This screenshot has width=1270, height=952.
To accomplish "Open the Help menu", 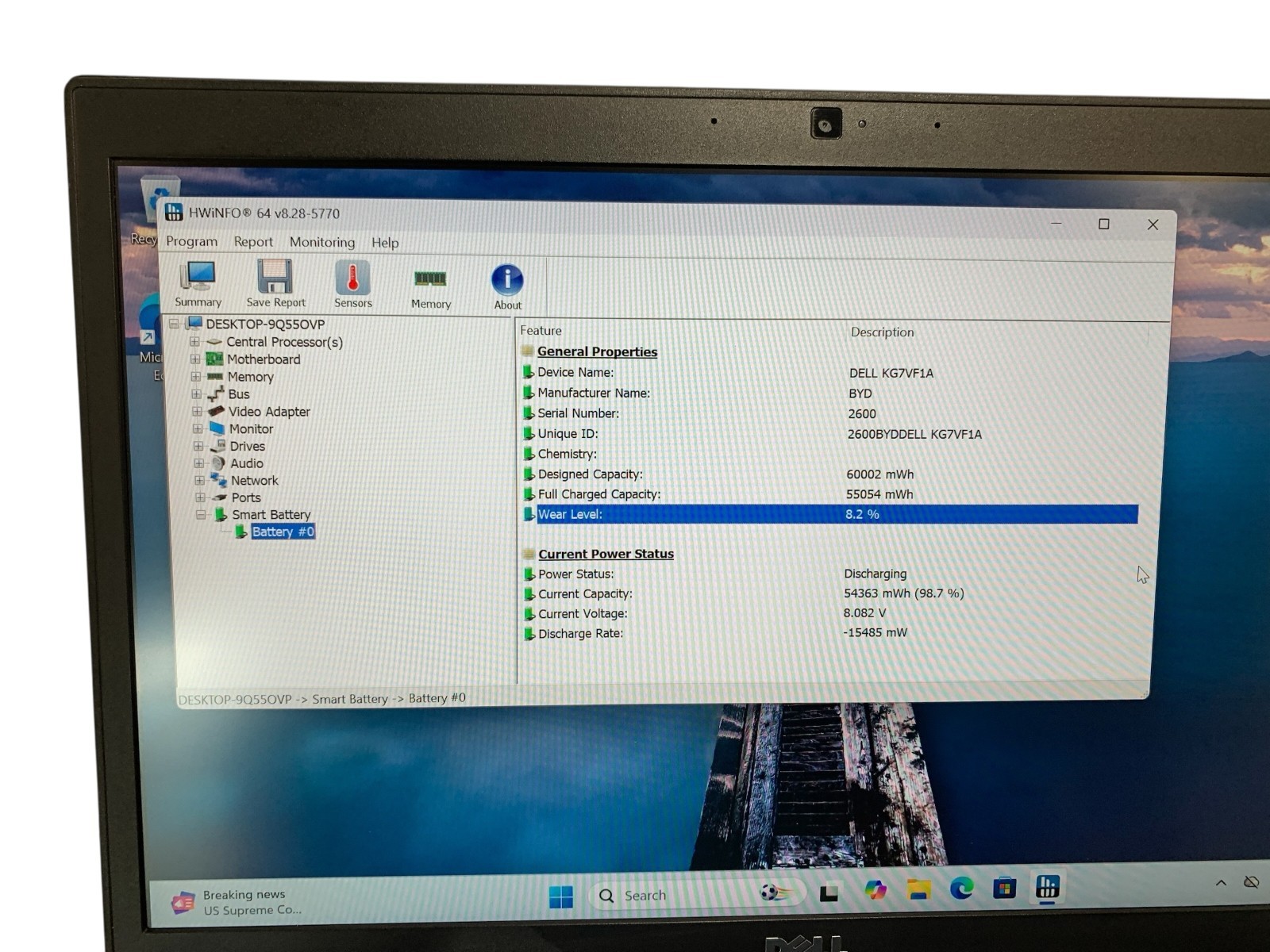I will [x=385, y=243].
